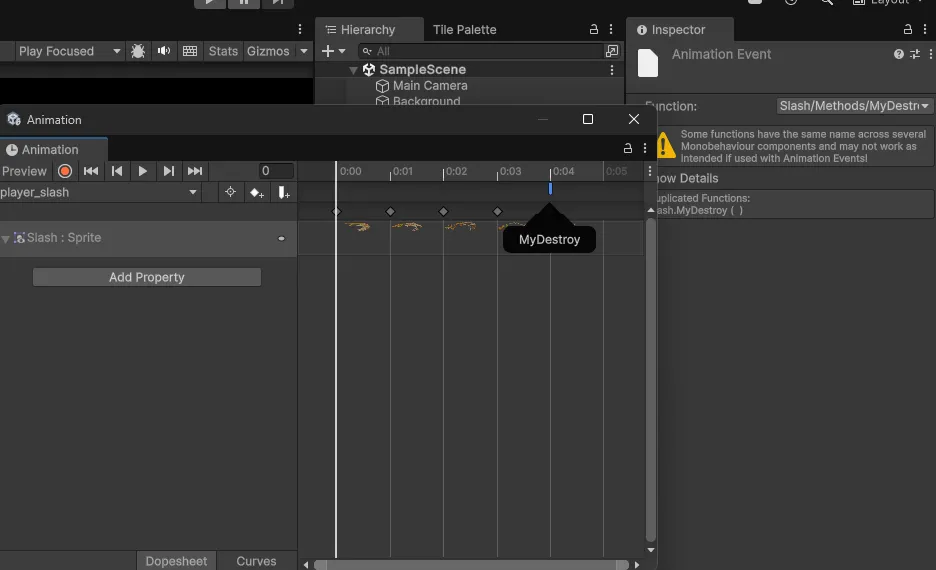Image resolution: width=936 pixels, height=570 pixels.
Task: Open the Hierarchy tab
Action: [x=368, y=30]
